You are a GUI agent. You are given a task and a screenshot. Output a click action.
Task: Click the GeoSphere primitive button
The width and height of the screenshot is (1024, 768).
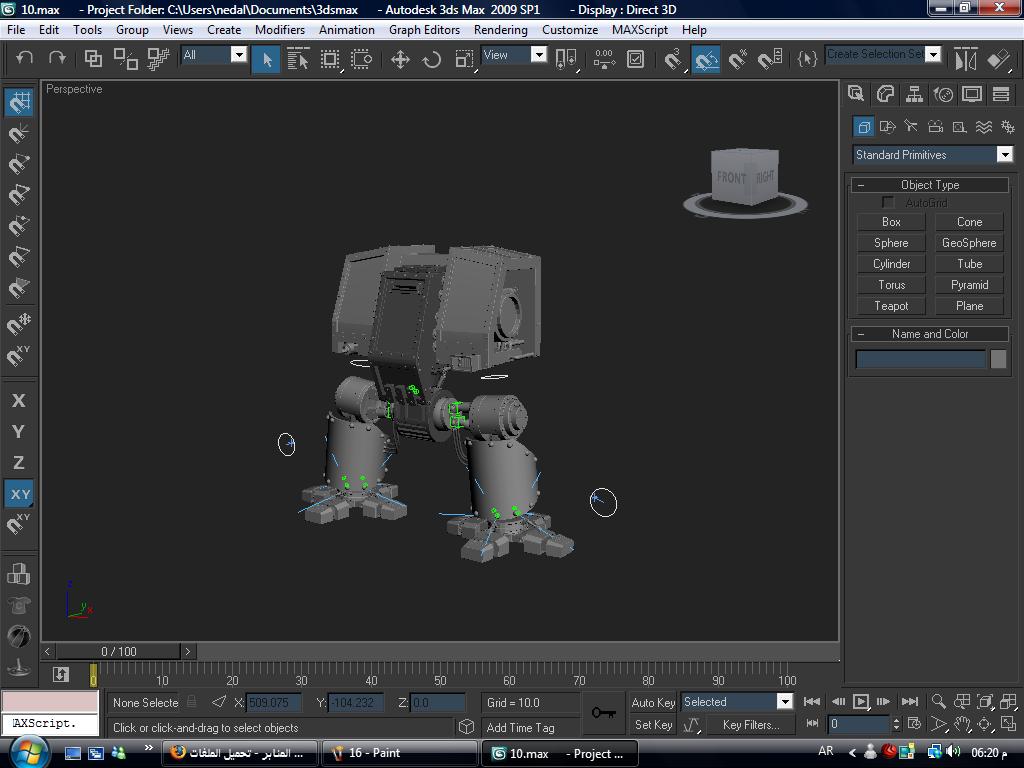969,243
